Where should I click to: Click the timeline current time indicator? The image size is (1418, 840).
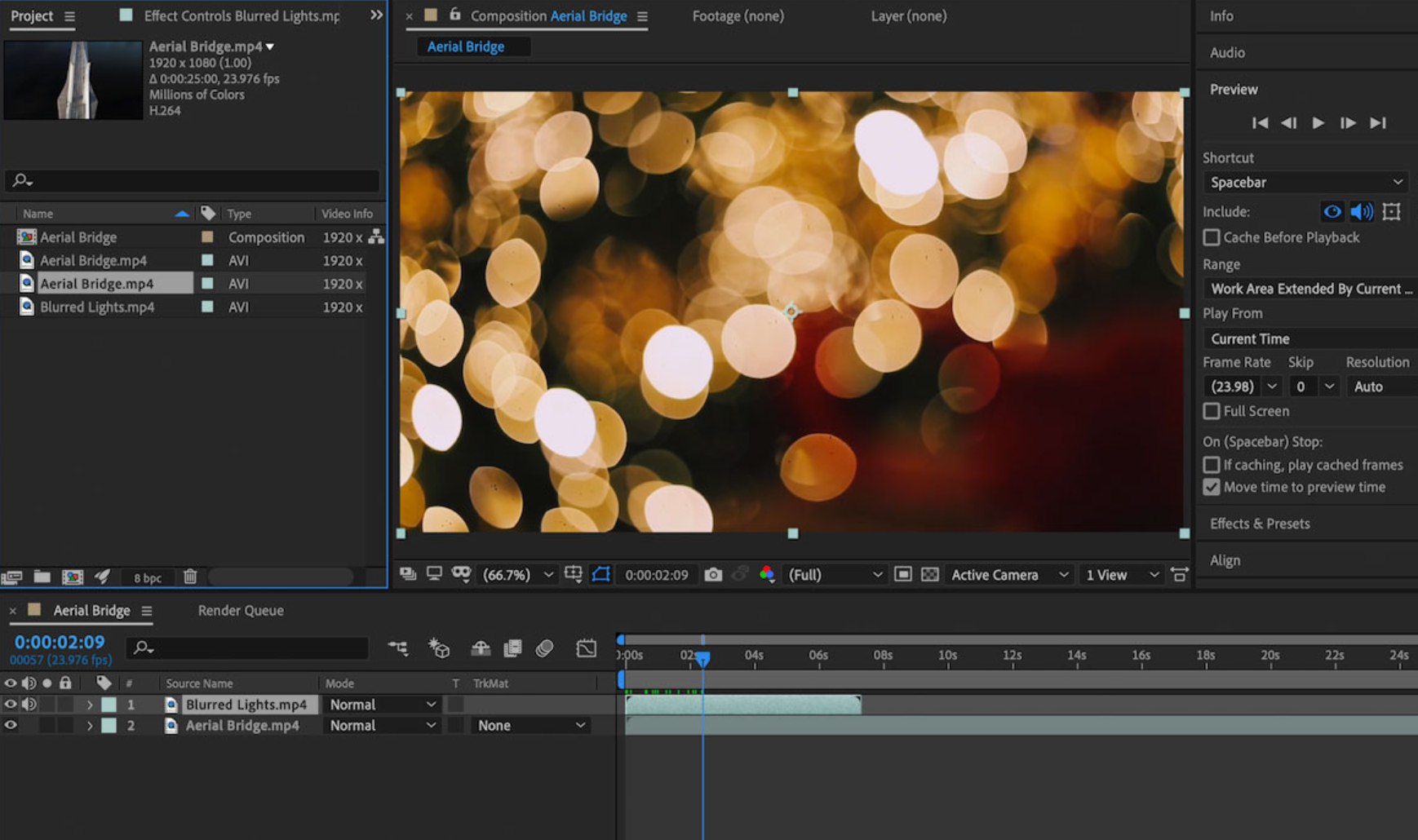[702, 658]
